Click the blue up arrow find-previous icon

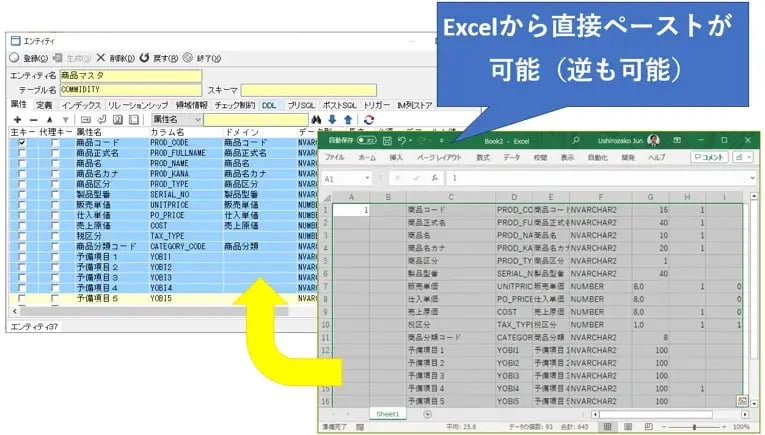(347, 119)
